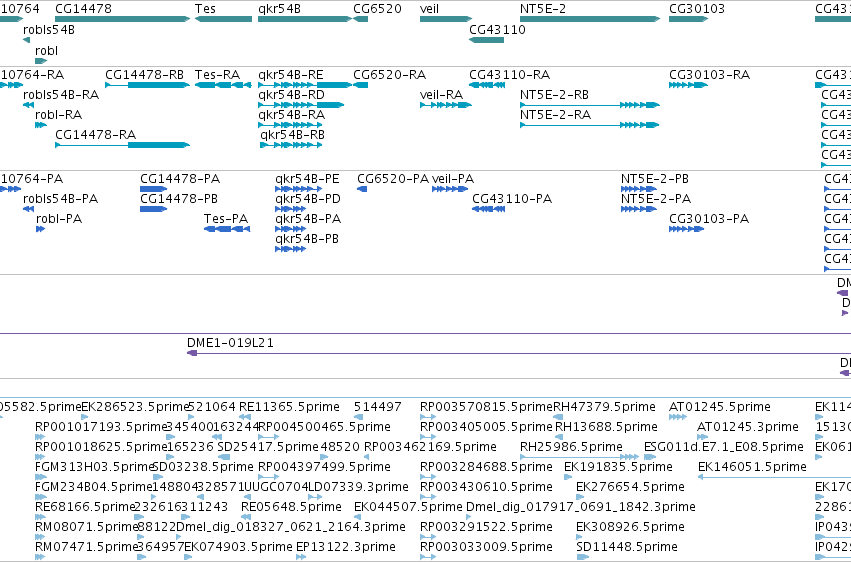Click EST RP004500465.5prime label

324,427
